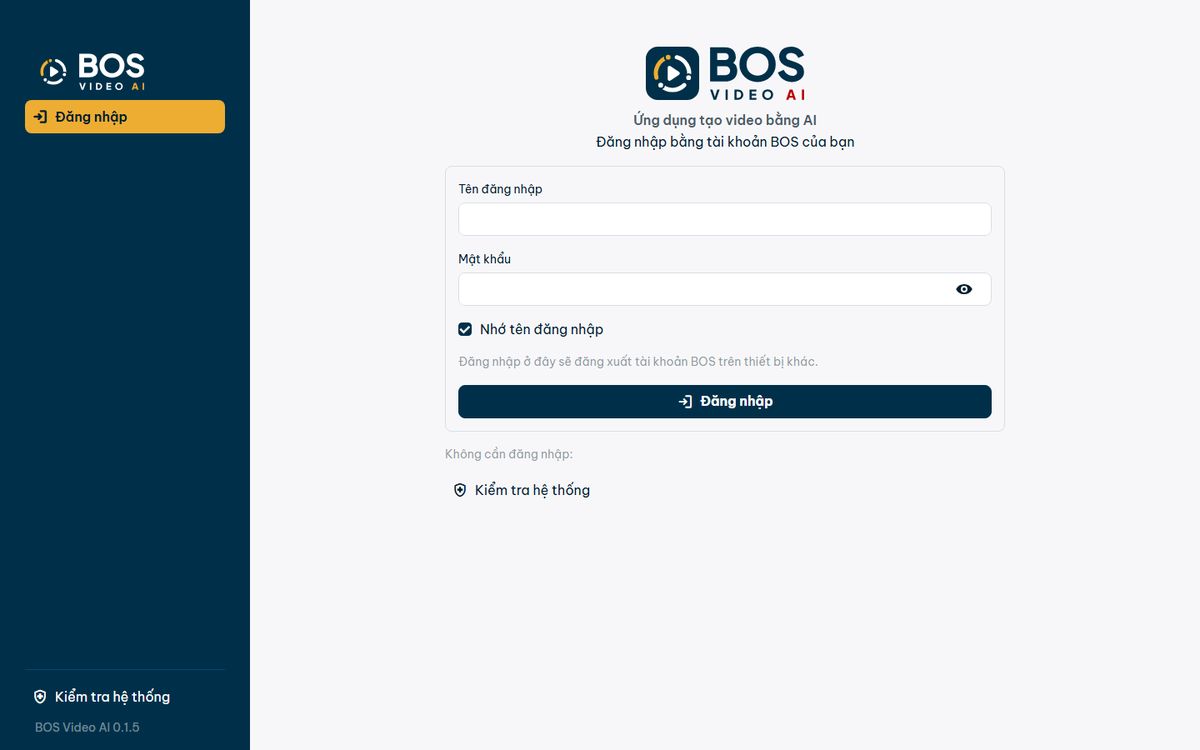Click the logout warning note under checkbox

click(x=638, y=361)
